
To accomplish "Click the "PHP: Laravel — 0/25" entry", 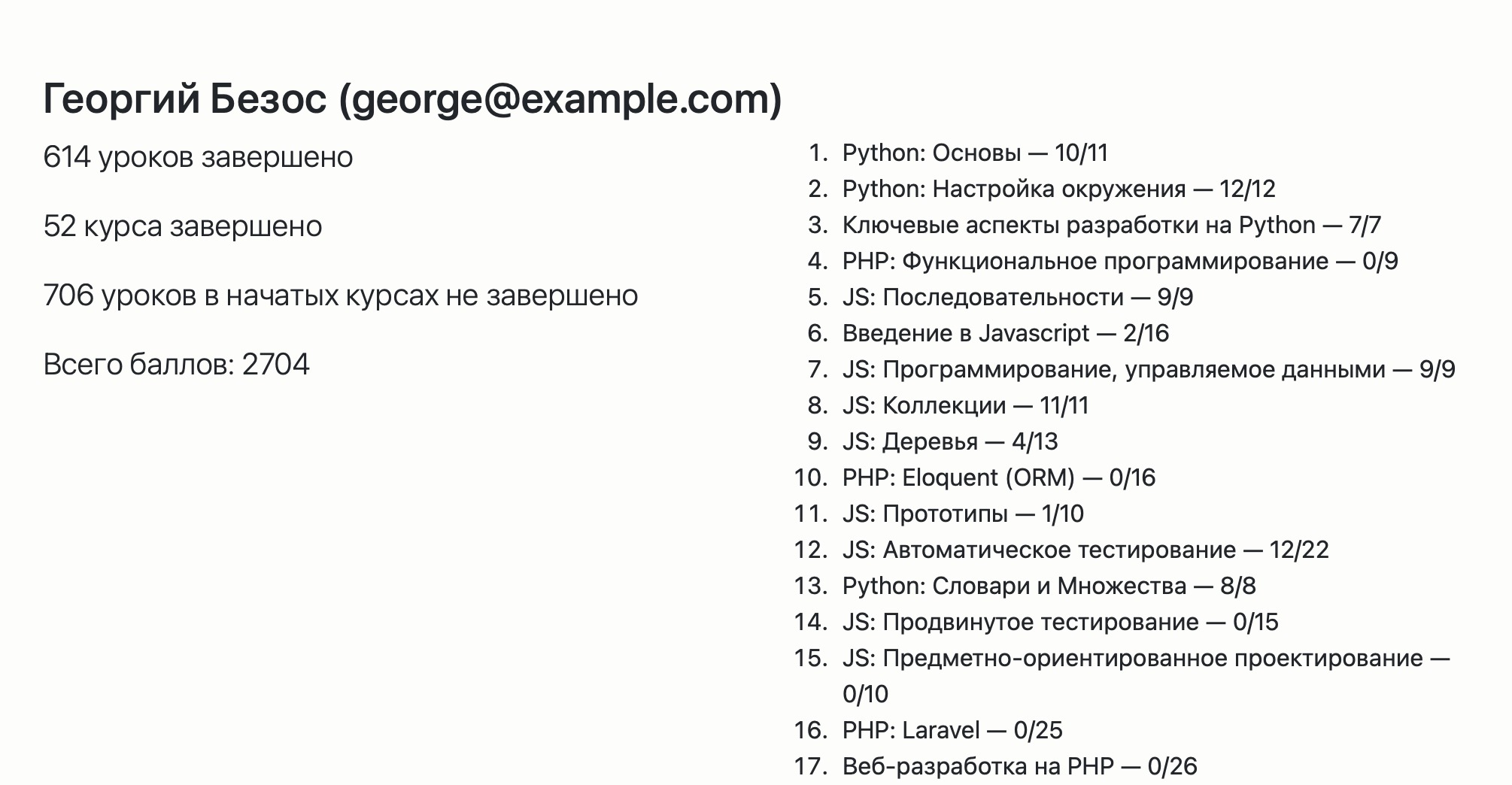I will [x=952, y=730].
